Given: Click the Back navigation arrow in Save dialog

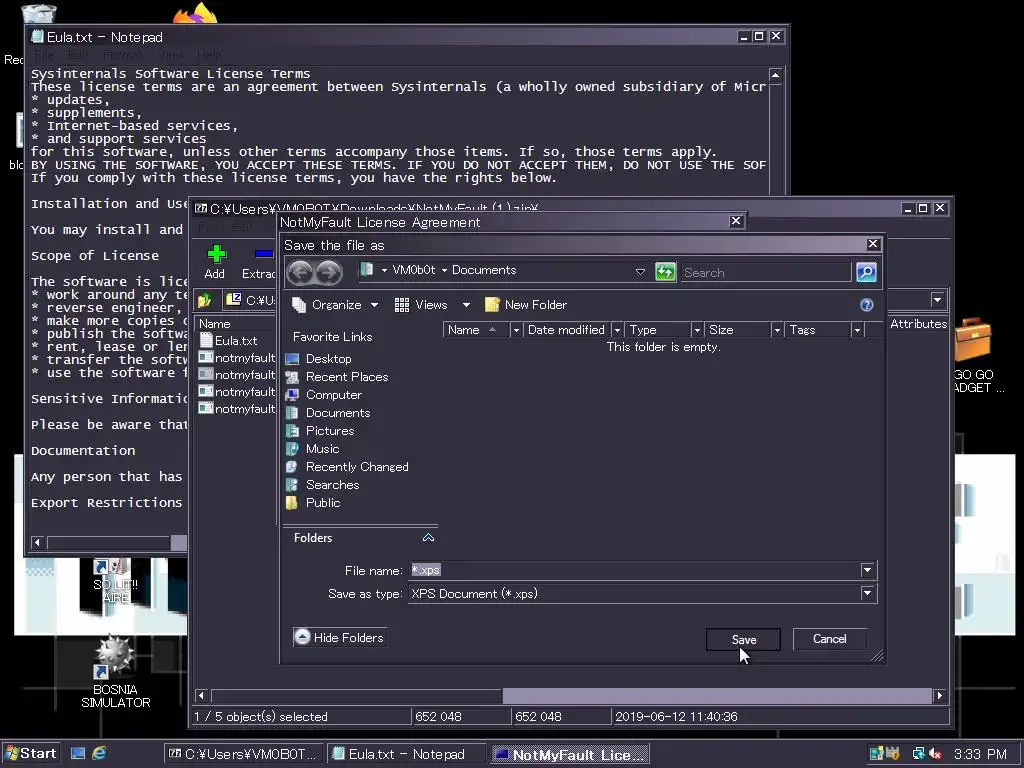Looking at the screenshot, I should 301,272.
